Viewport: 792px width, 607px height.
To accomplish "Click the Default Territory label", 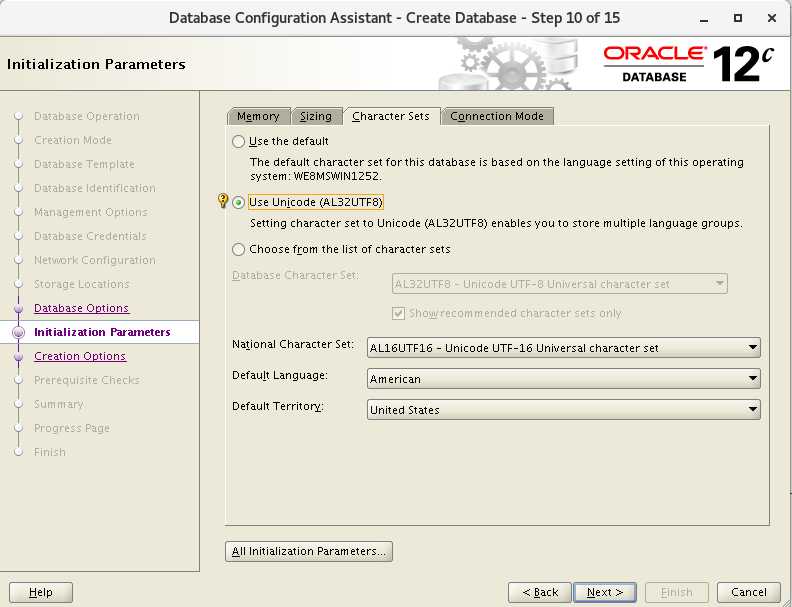I will click(278, 407).
